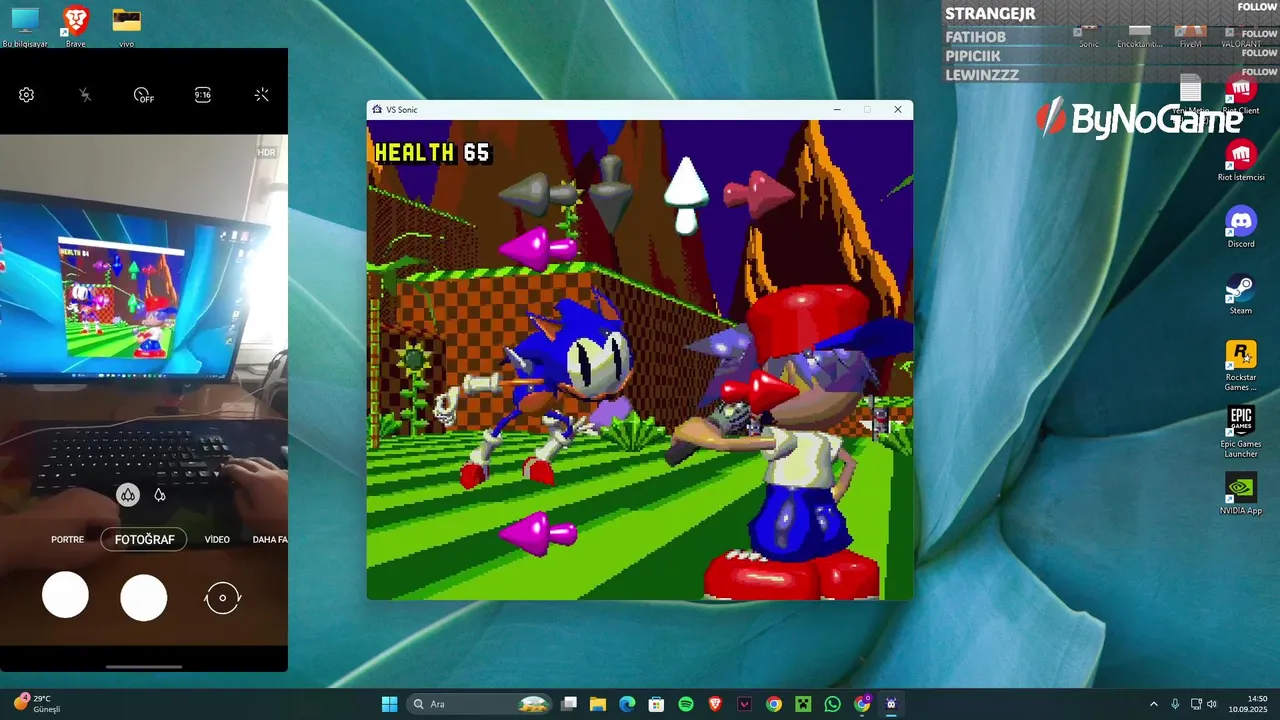The height and width of the screenshot is (720, 1280).
Task: Focus the VS Sonic taskbar button
Action: pos(891,704)
